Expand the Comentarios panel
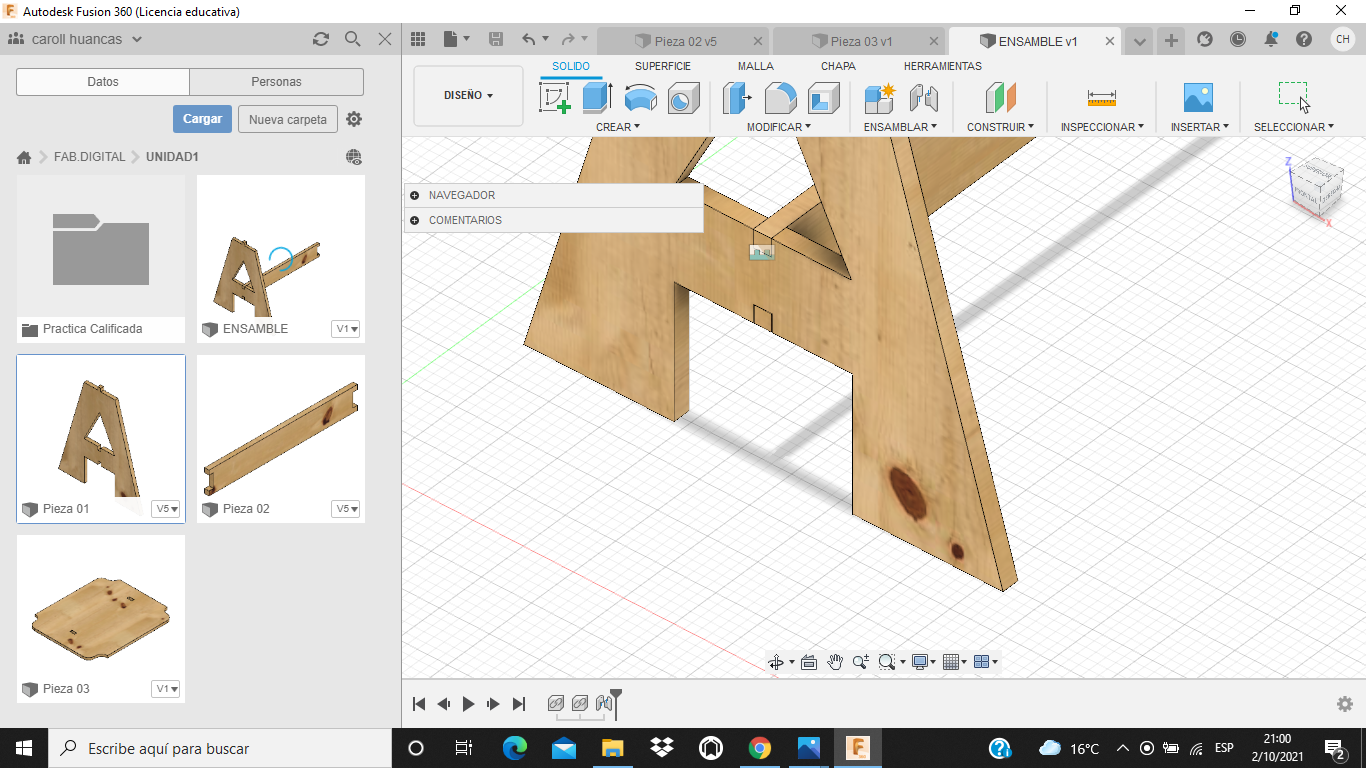1366x768 pixels. pyautogui.click(x=415, y=220)
